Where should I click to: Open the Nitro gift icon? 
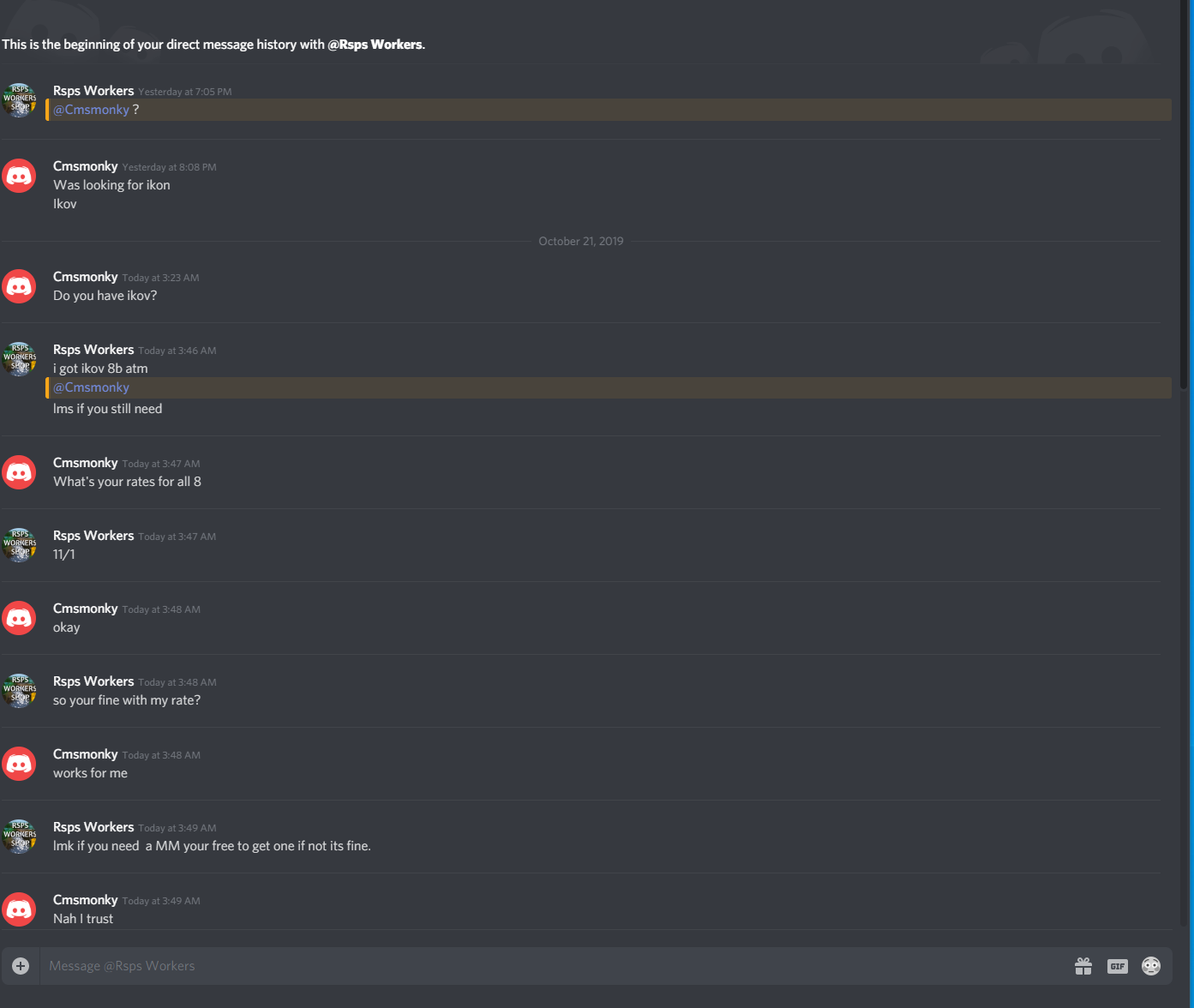click(x=1083, y=966)
